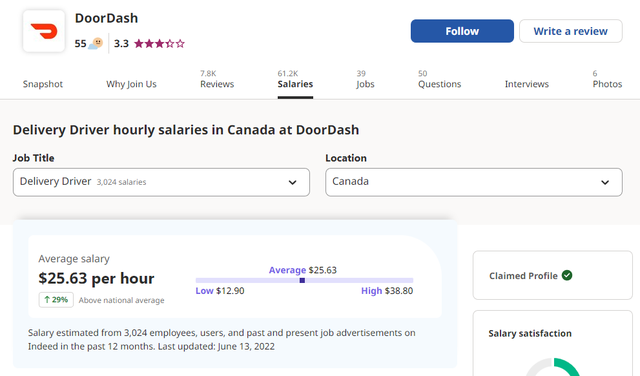Click the Write a review button

(571, 31)
